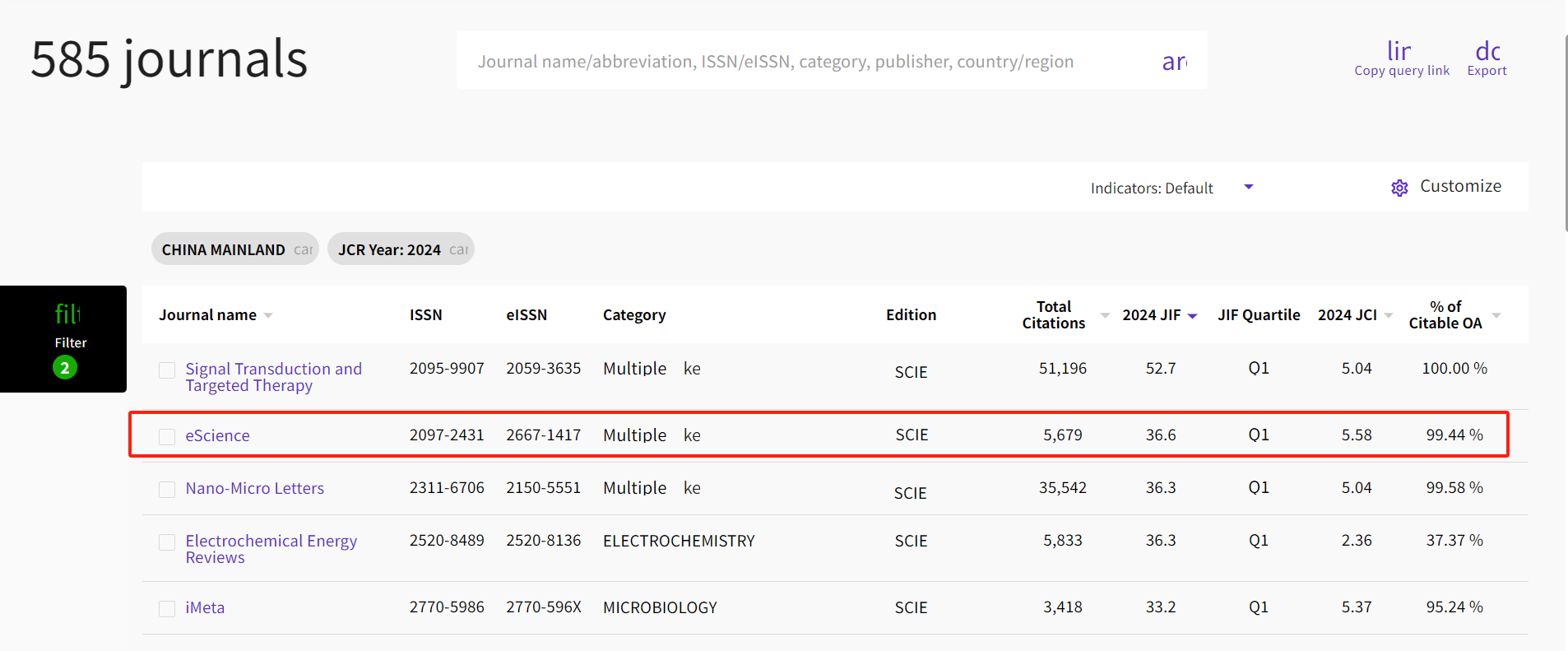Select the eScience row checkbox
This screenshot has width=1568, height=651.
click(167, 436)
